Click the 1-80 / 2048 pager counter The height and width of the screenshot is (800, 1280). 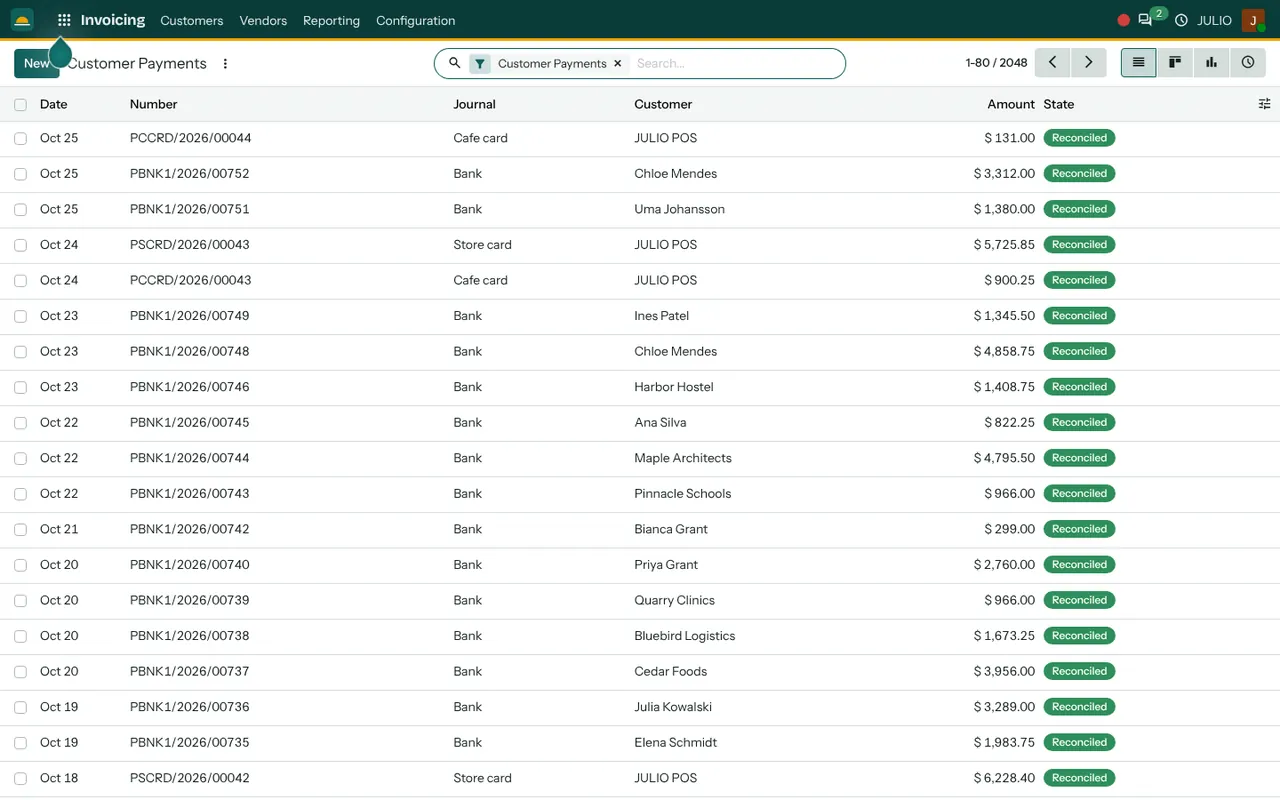pyautogui.click(x=996, y=62)
